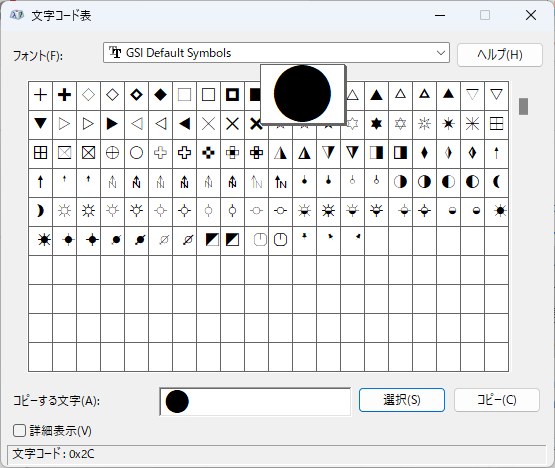The image size is (555, 468).
Task: Click the ヘルプ(H) help button
Action: pyautogui.click(x=500, y=55)
